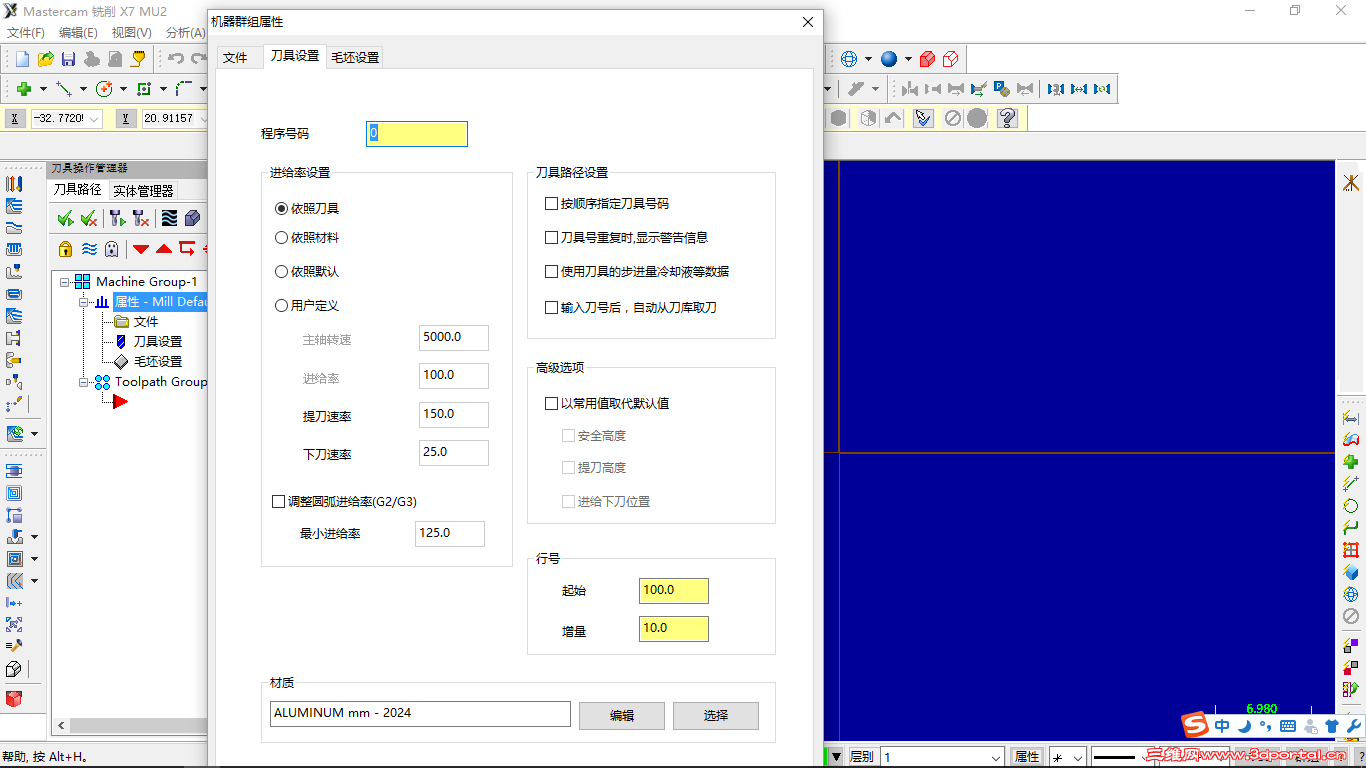This screenshot has width=1366, height=768.
Task: Click select all operations green check icon
Action: [x=65, y=218]
